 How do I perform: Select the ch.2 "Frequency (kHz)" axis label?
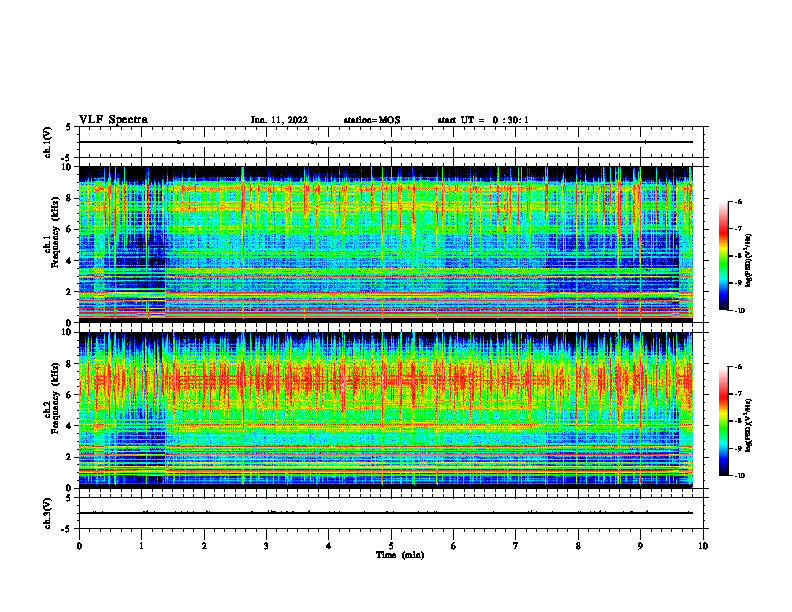(x=55, y=398)
